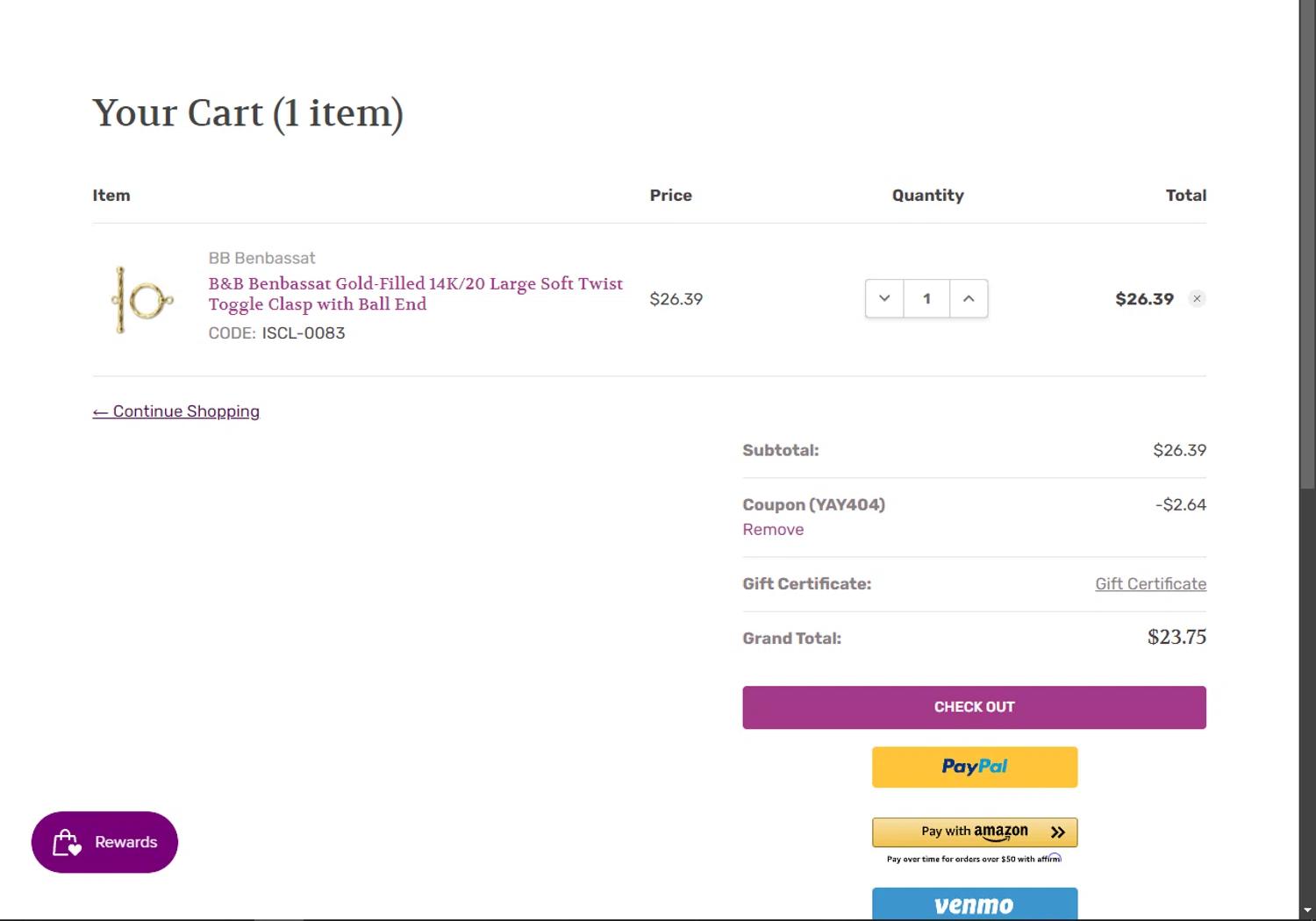Click the quantity input field
The height and width of the screenshot is (921, 1316).
coord(926,299)
